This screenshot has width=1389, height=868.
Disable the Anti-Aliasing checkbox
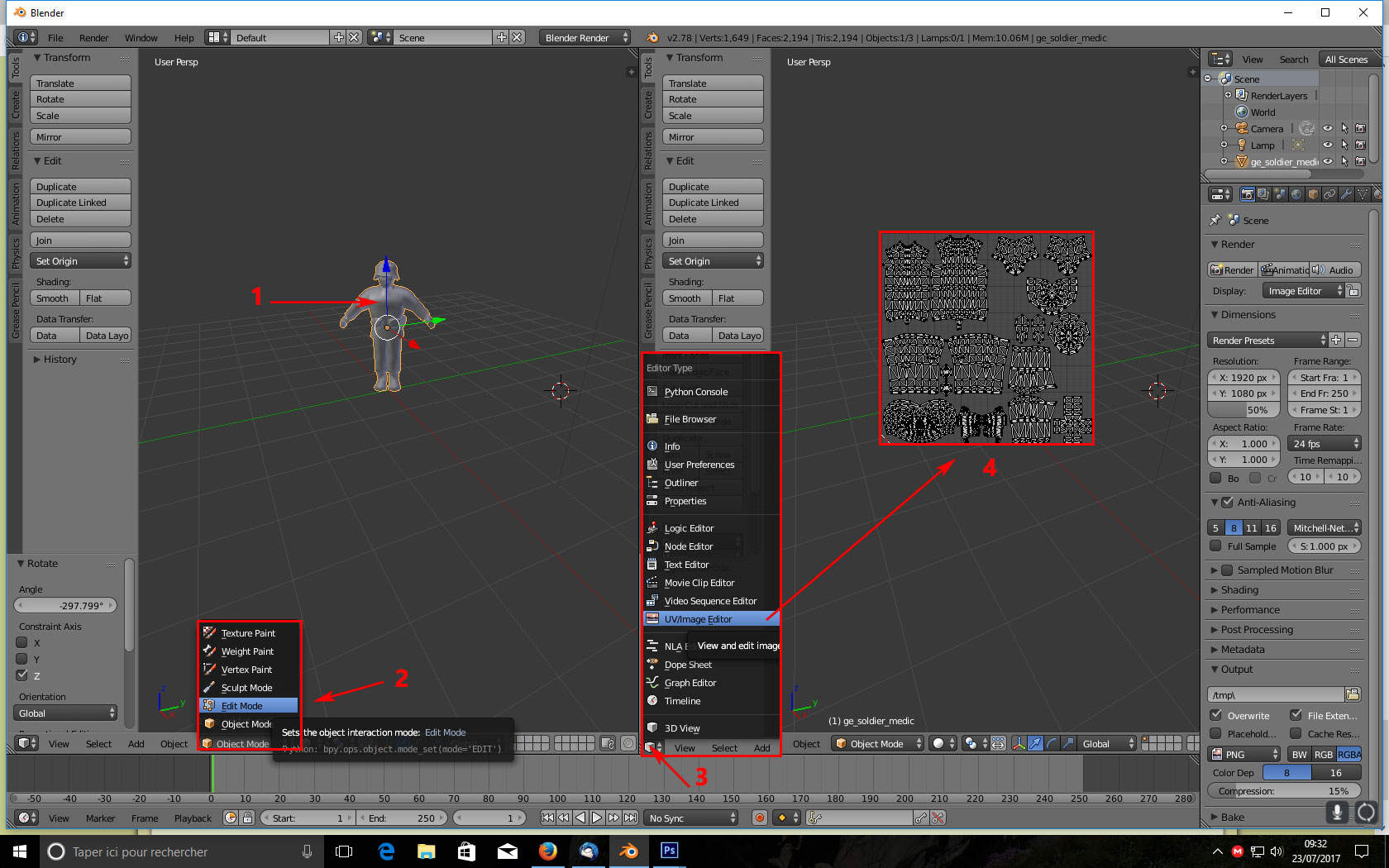point(1228,502)
